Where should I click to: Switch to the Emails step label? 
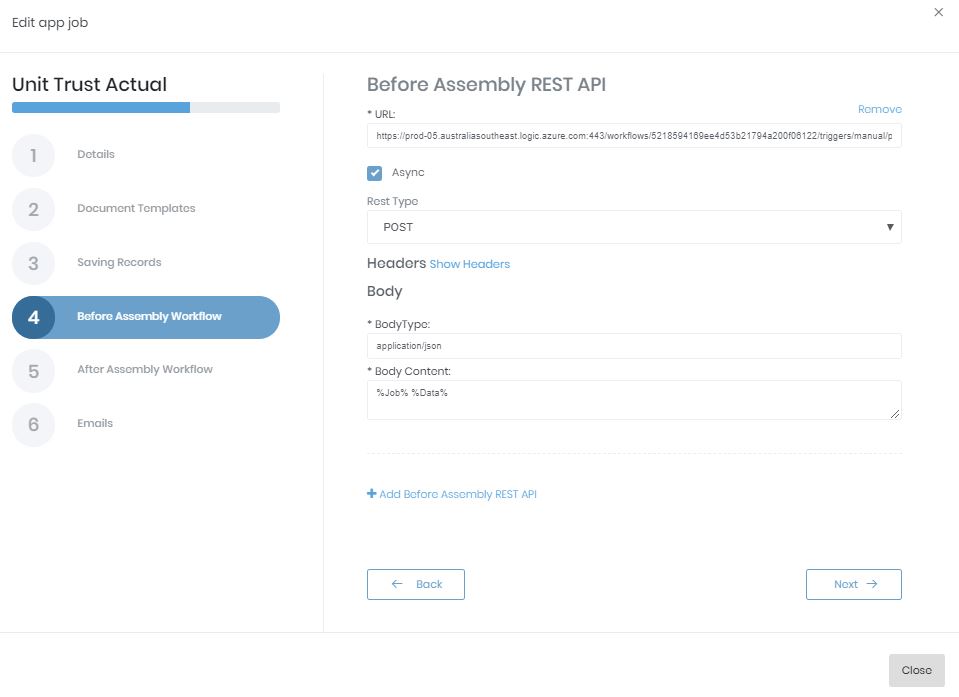95,423
